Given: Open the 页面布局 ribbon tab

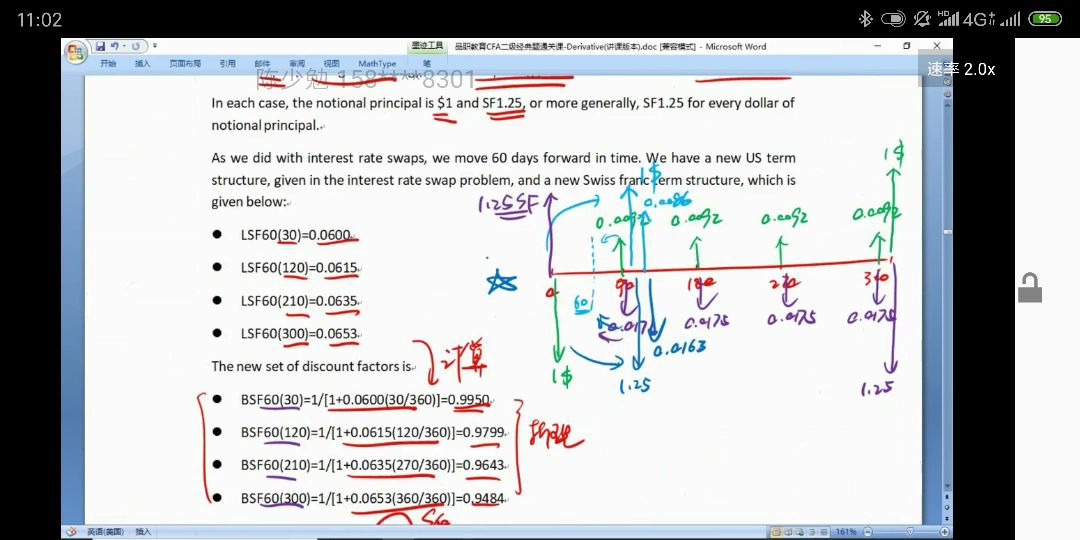Looking at the screenshot, I should click(185, 63).
